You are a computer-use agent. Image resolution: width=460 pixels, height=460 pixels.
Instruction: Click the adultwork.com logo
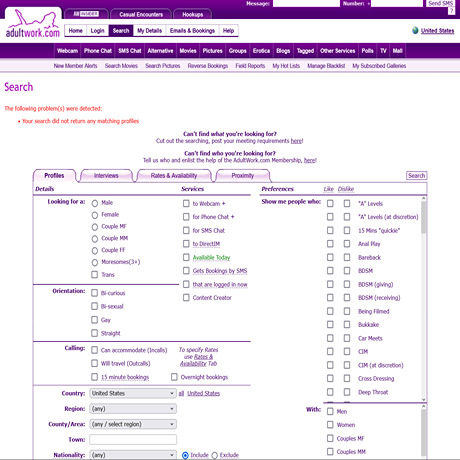[x=33, y=24]
